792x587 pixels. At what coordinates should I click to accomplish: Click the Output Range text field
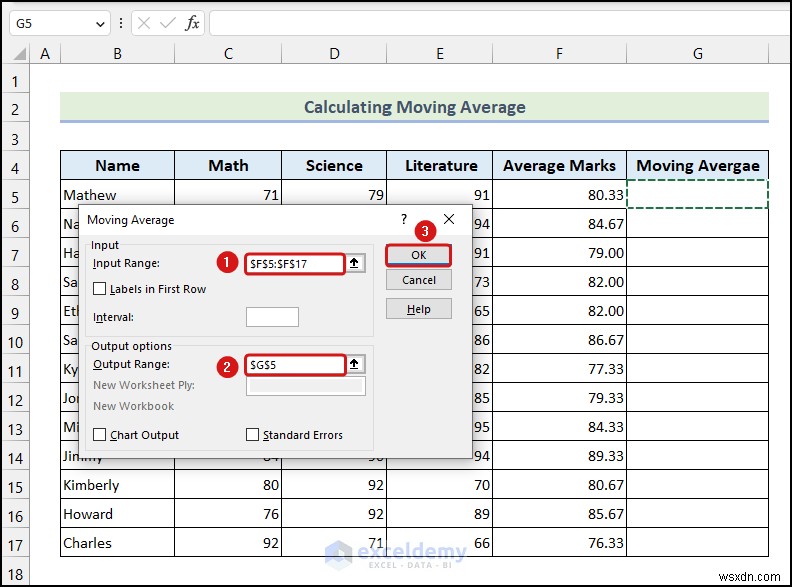point(295,365)
